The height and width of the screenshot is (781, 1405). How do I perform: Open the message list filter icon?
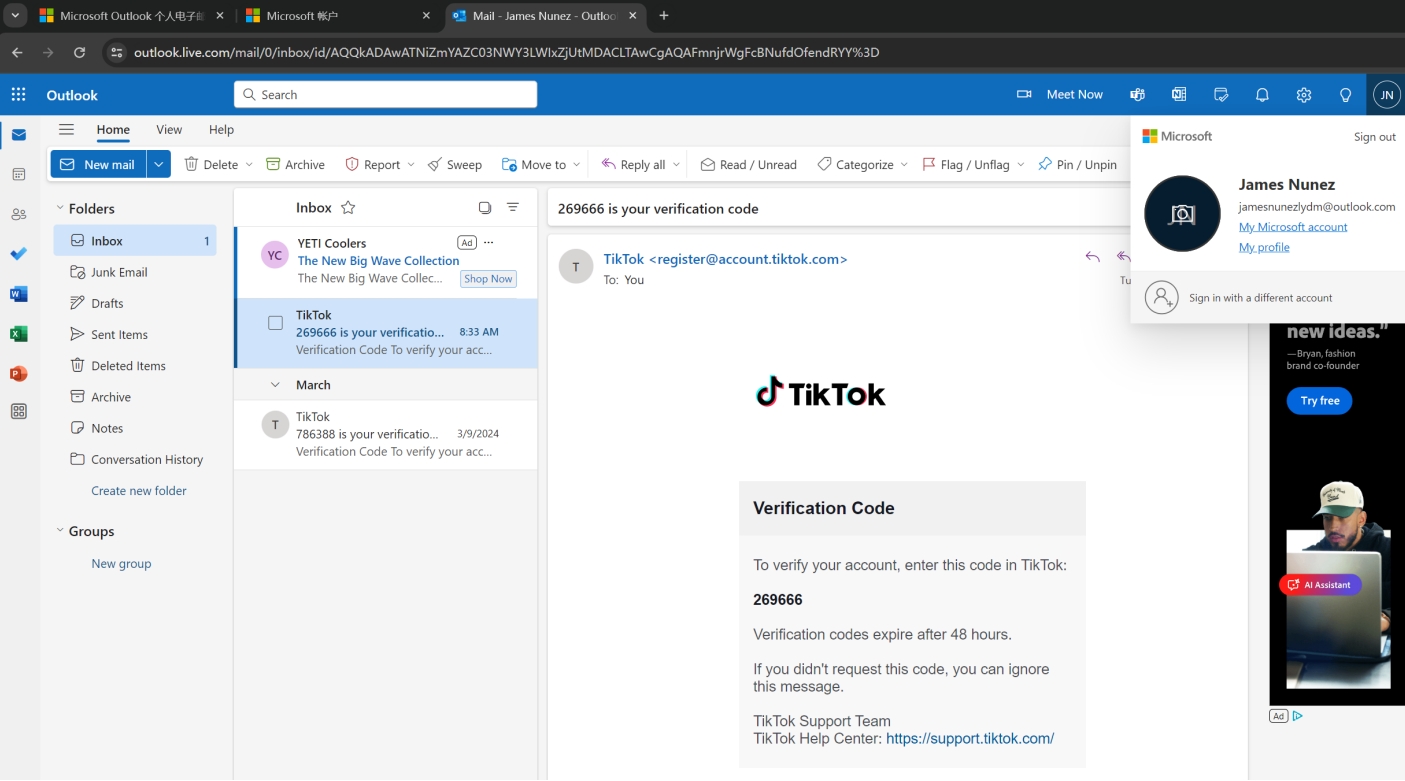[x=513, y=207]
